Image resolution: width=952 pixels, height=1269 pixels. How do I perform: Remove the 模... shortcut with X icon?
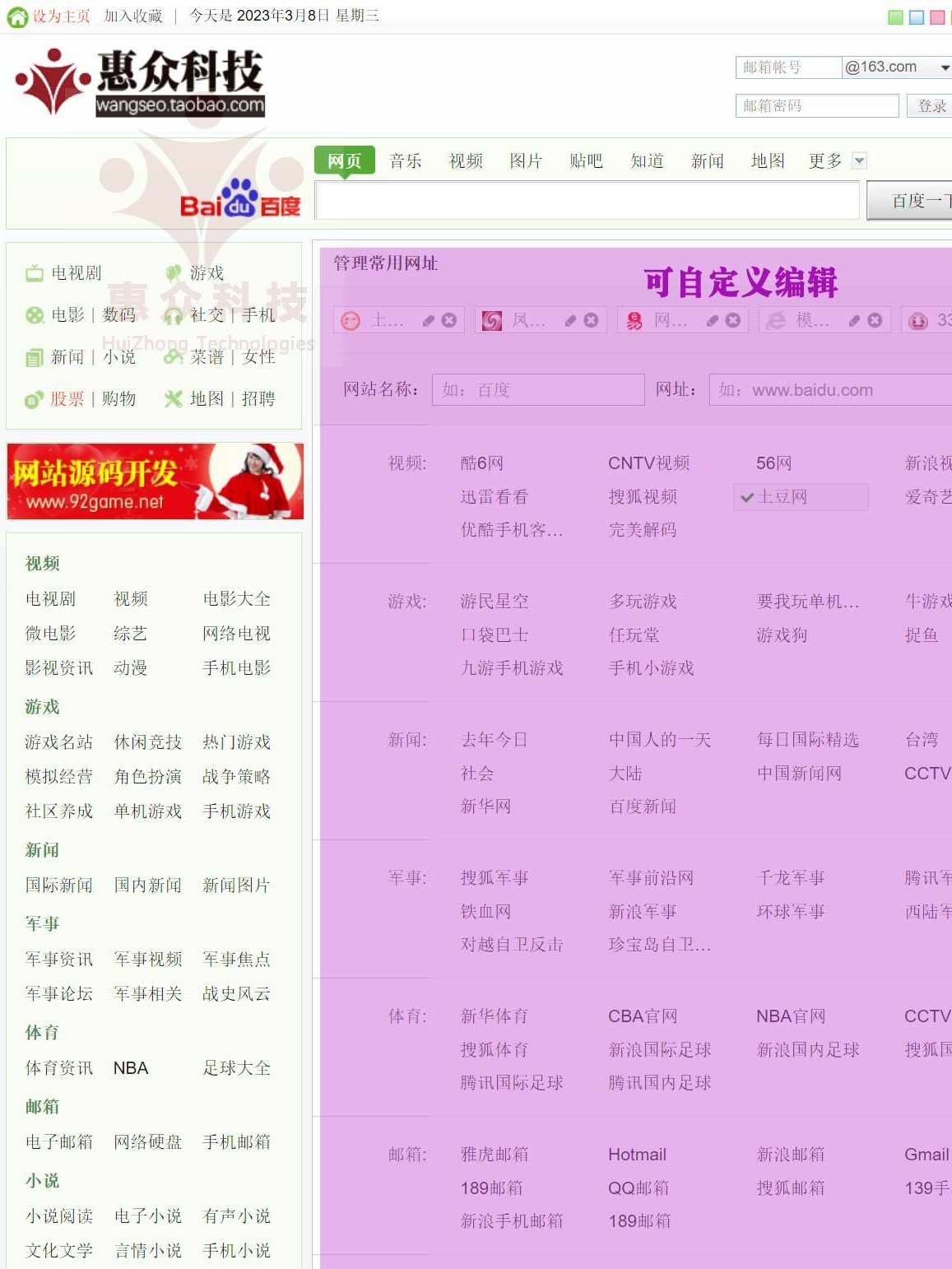click(875, 320)
